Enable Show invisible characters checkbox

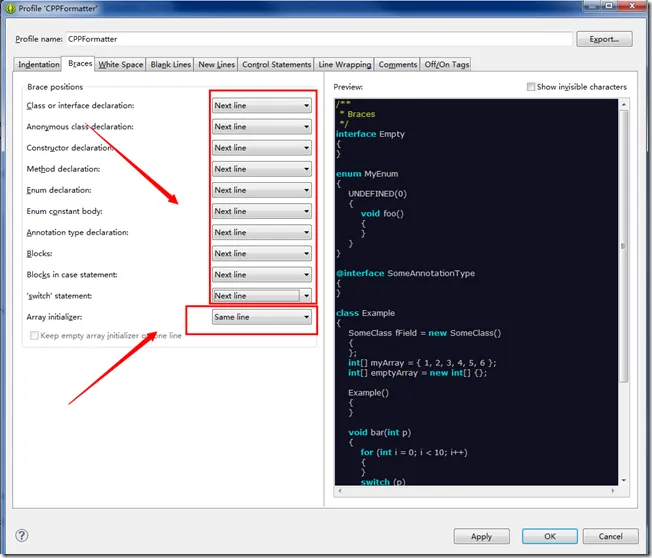pos(531,86)
